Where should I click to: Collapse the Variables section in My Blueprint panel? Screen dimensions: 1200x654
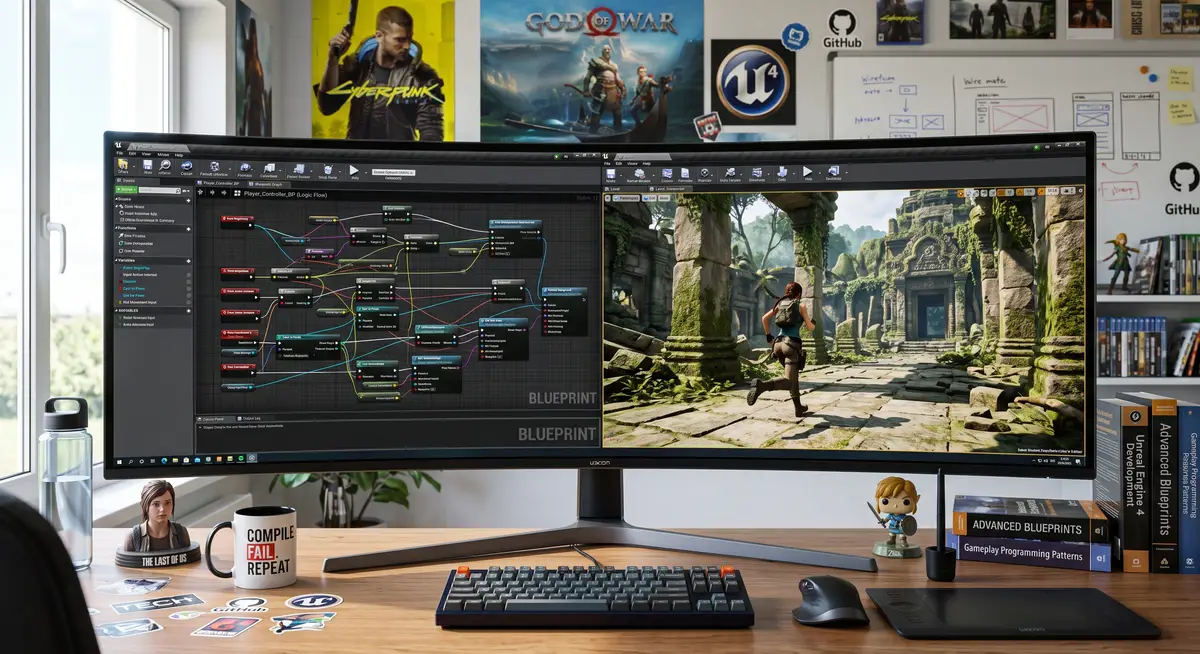(116, 260)
